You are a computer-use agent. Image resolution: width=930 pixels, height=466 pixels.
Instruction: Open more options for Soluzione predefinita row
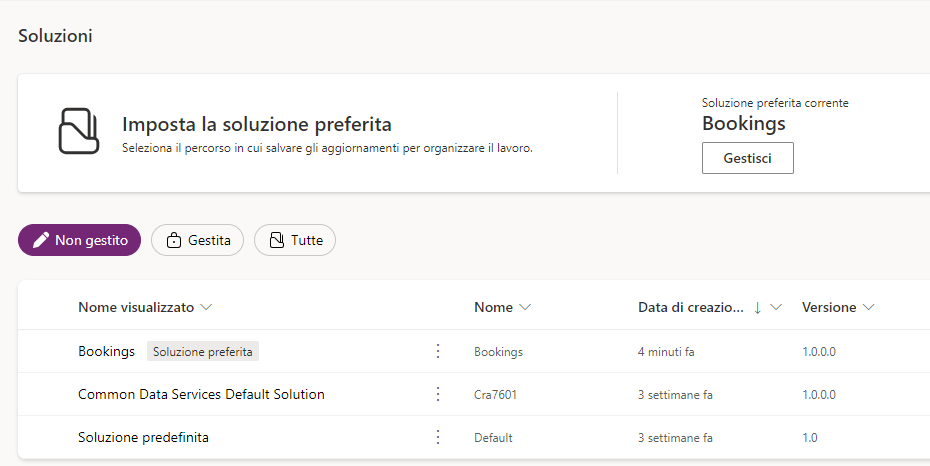437,437
